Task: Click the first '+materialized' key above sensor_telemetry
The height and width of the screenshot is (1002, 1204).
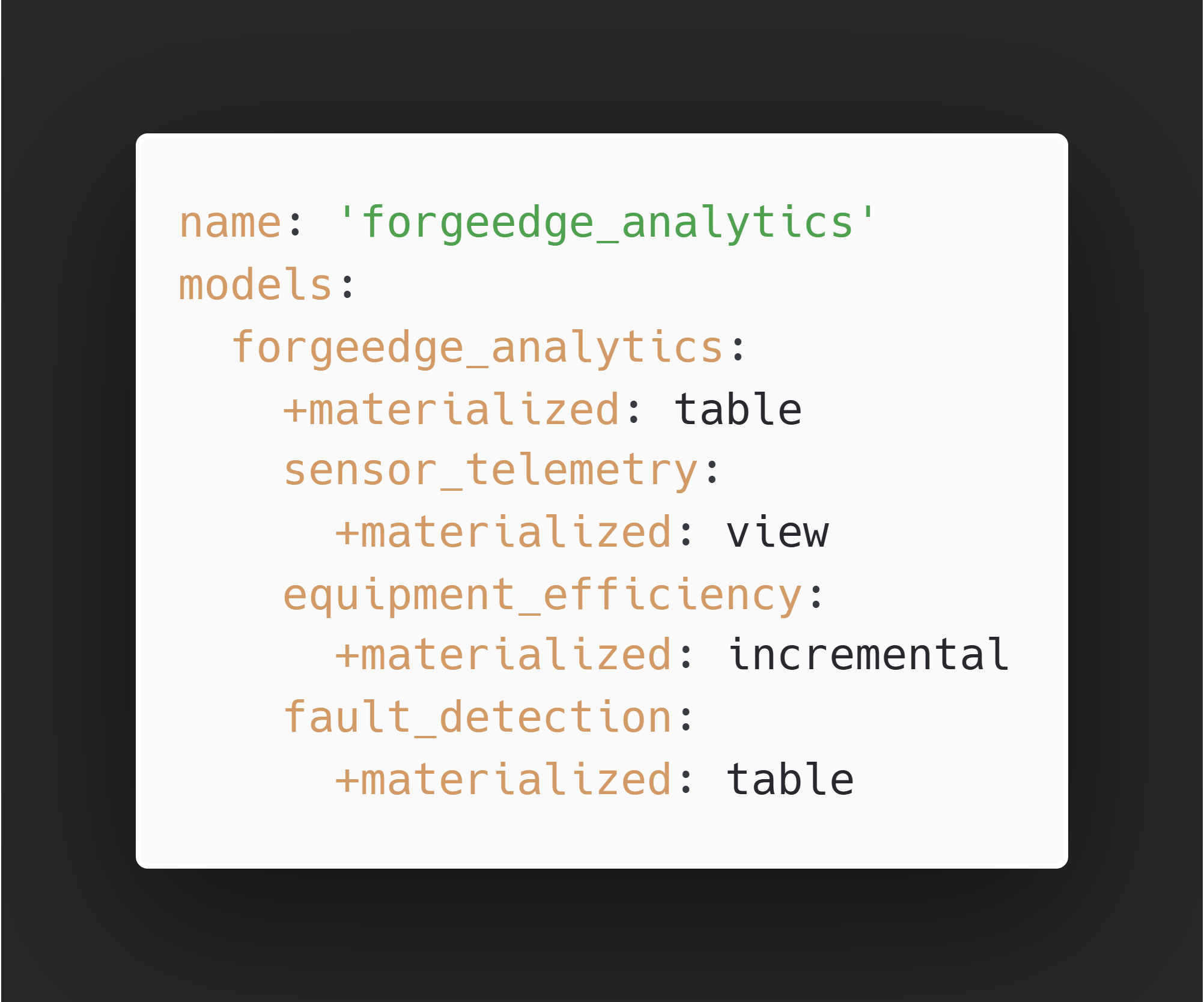Action: (451, 410)
